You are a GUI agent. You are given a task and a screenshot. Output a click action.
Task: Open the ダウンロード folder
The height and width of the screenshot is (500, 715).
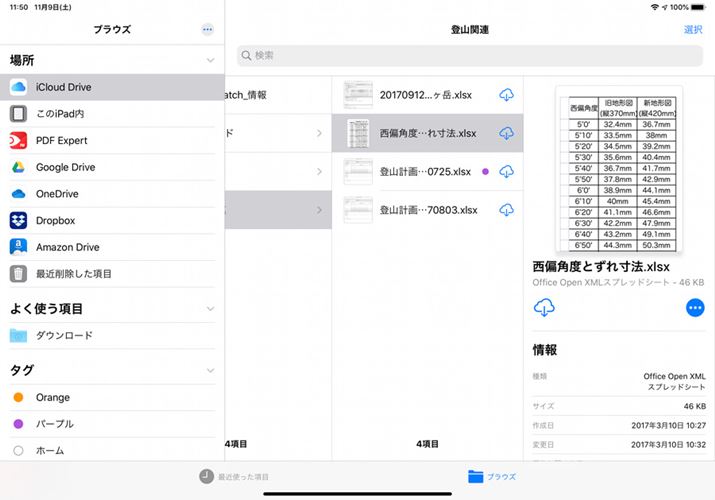point(64,336)
